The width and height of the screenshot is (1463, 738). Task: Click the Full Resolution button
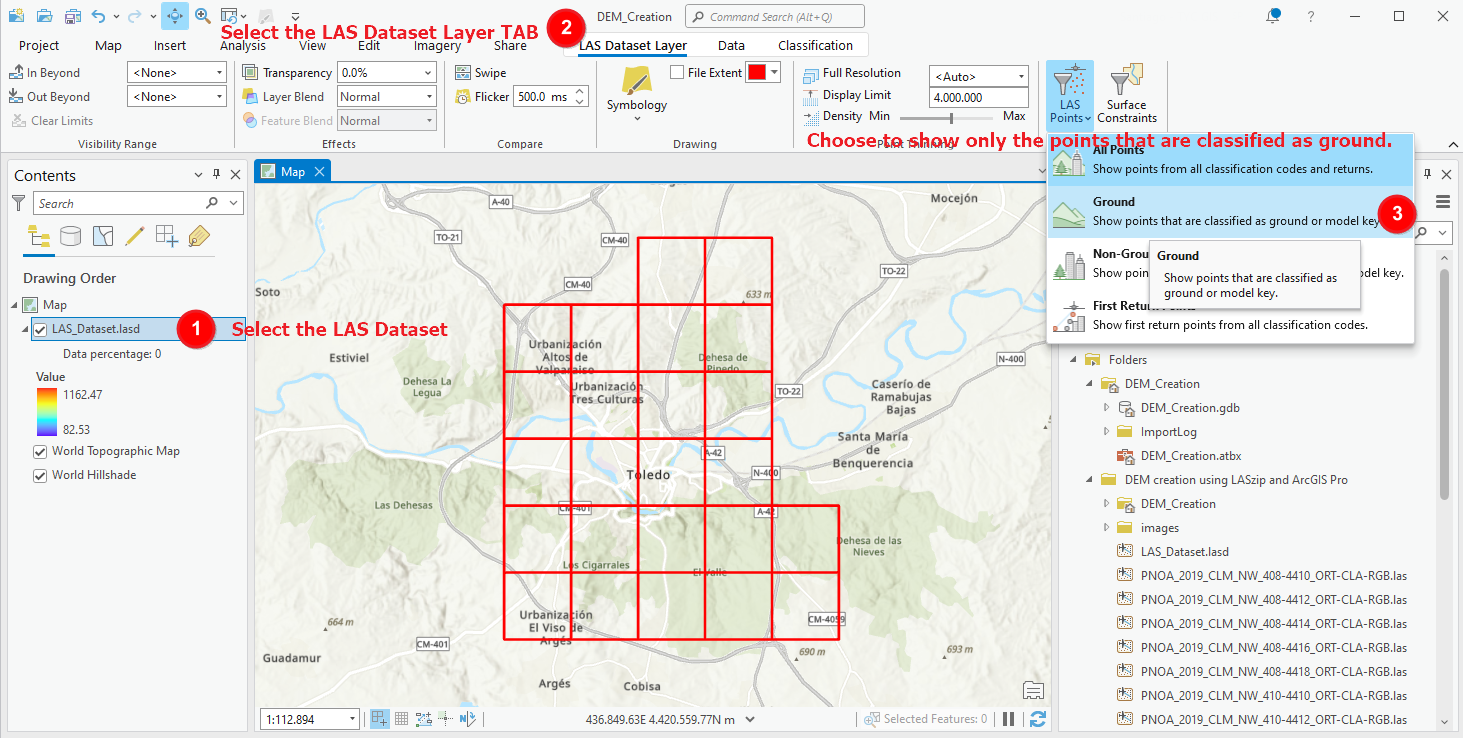pos(861,73)
